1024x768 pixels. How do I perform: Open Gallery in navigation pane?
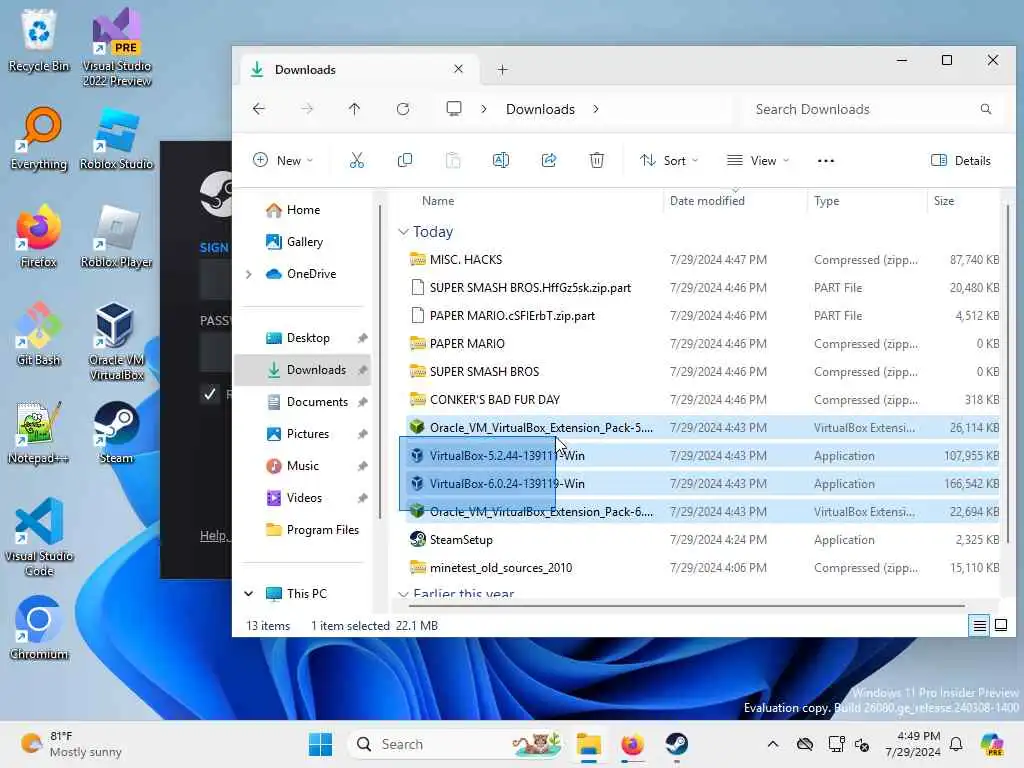[x=302, y=242]
